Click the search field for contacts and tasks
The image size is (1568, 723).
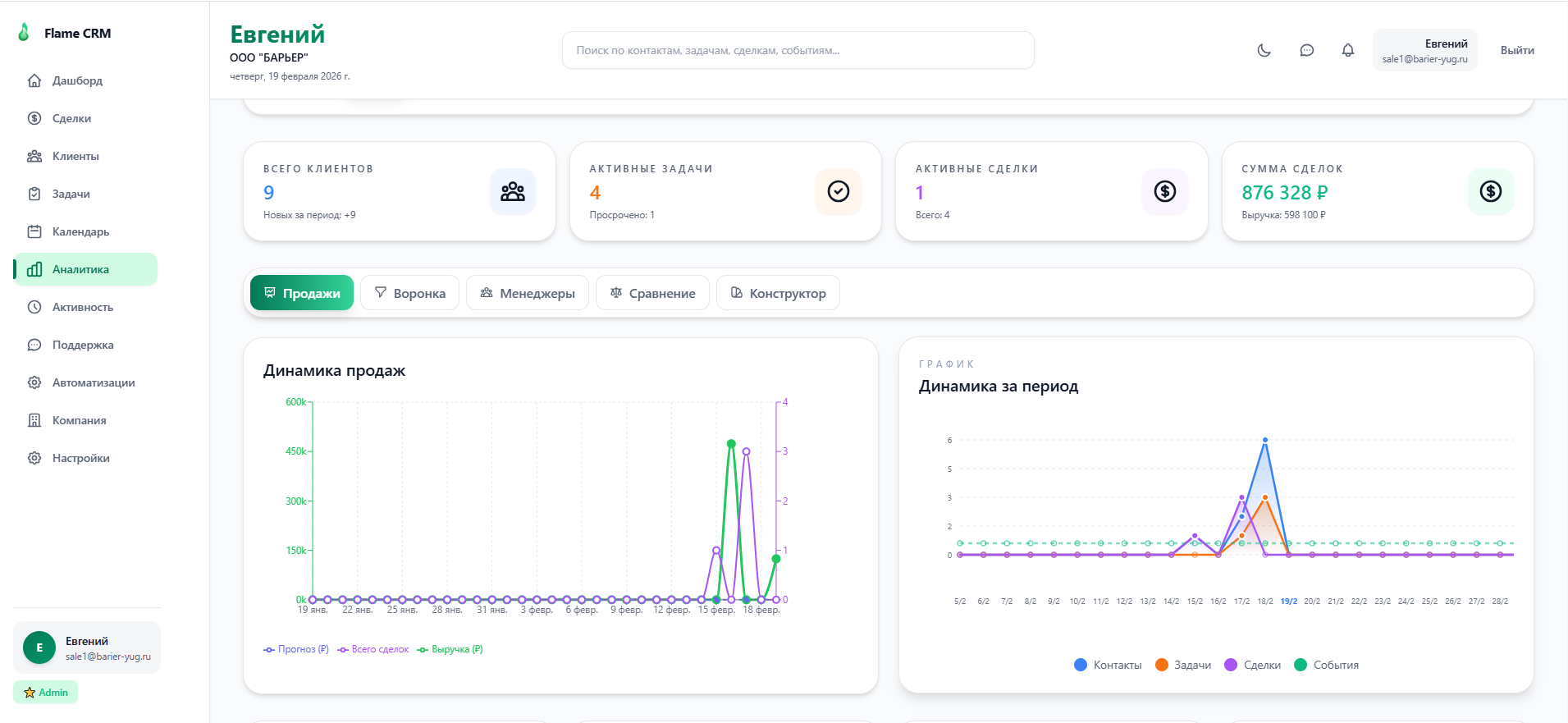click(797, 50)
